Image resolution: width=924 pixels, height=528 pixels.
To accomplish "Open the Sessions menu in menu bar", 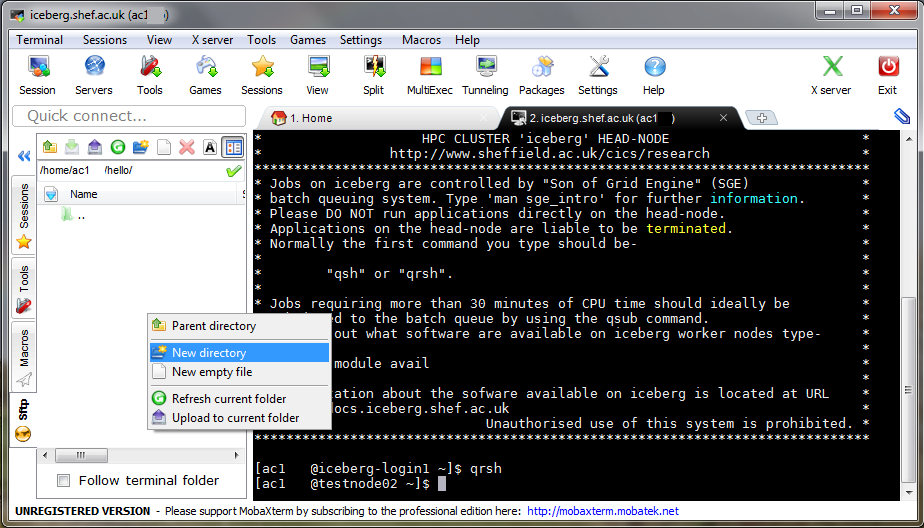I will pyautogui.click(x=105, y=40).
